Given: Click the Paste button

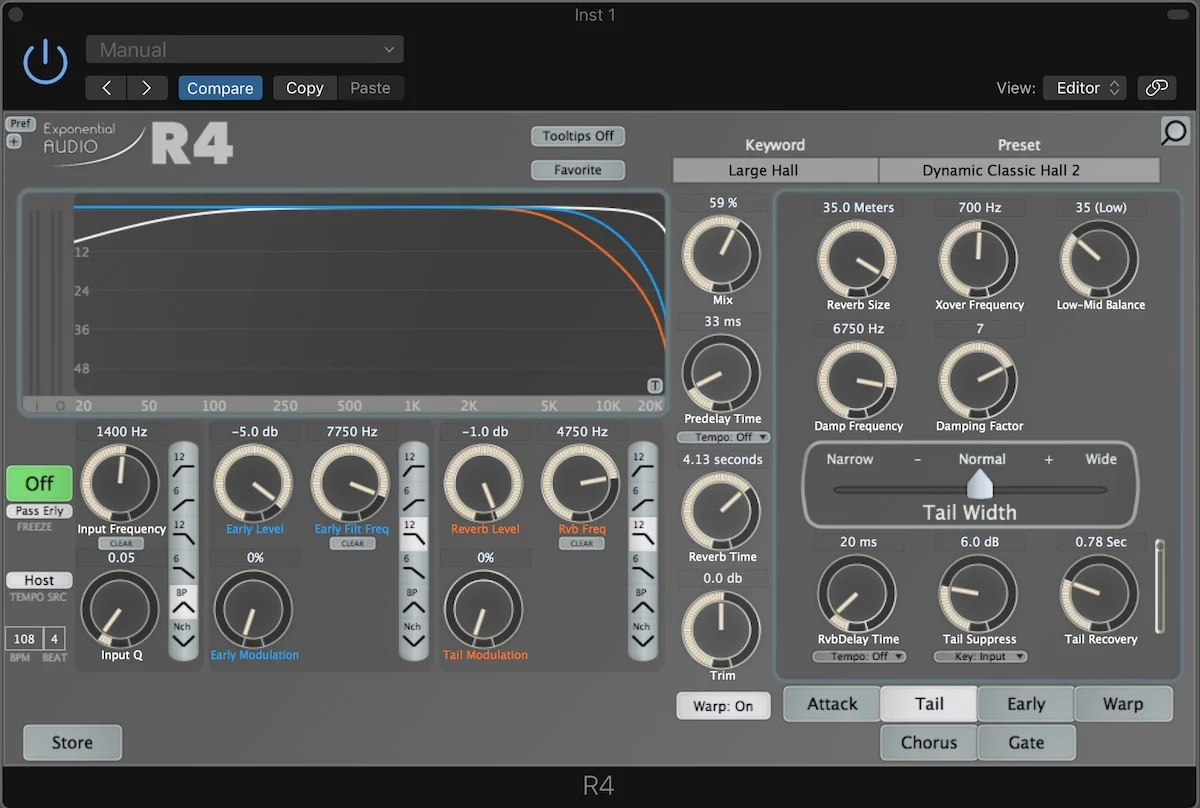Looking at the screenshot, I should 370,88.
